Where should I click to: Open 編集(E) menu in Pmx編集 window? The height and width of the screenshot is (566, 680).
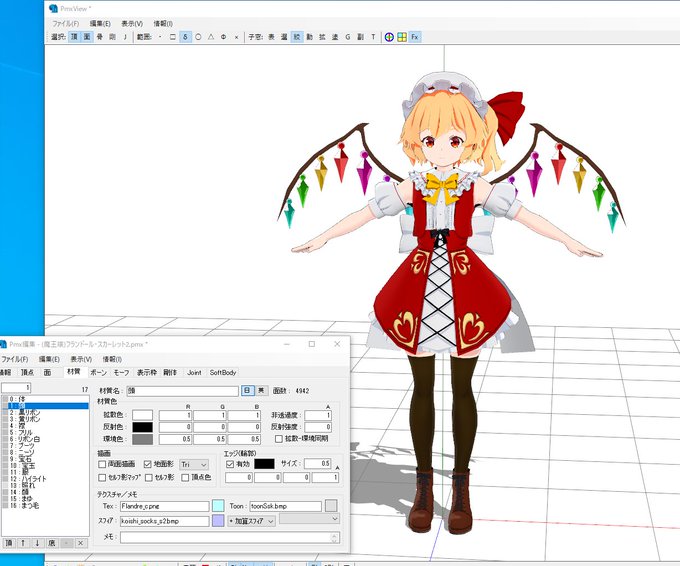pyautogui.click(x=49, y=359)
